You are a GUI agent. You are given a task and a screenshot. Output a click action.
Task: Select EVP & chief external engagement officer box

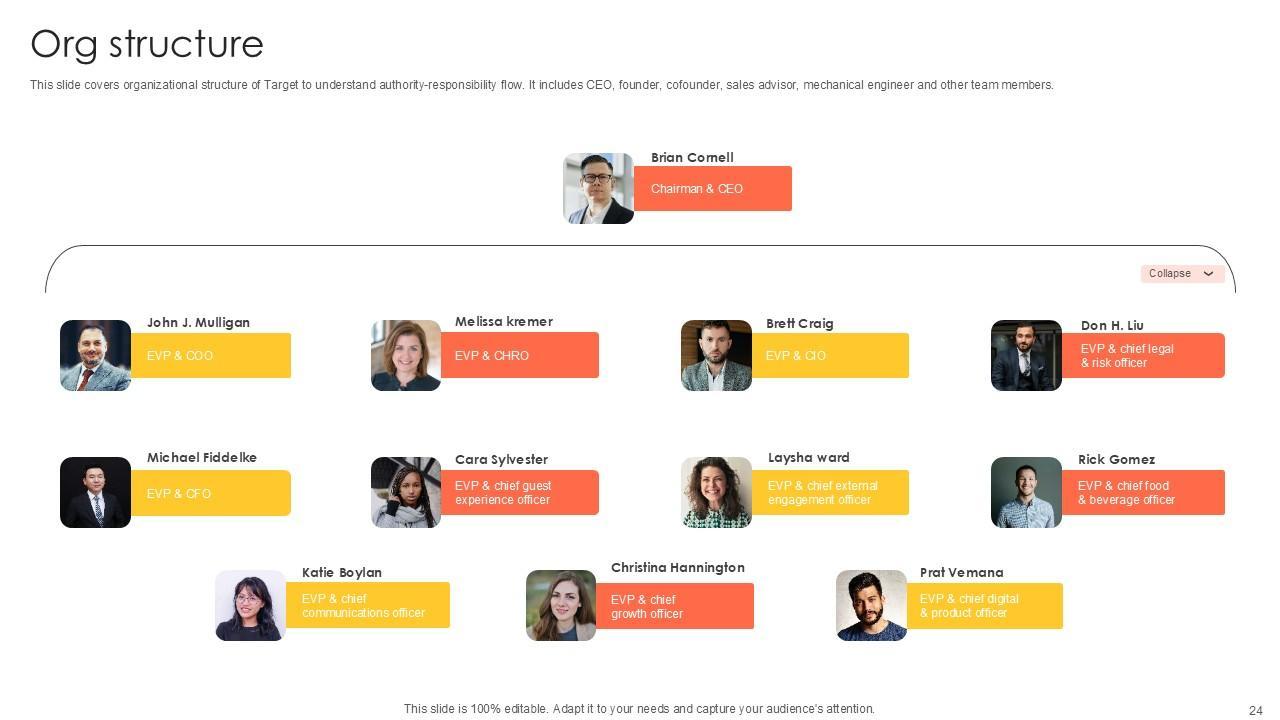[829, 493]
